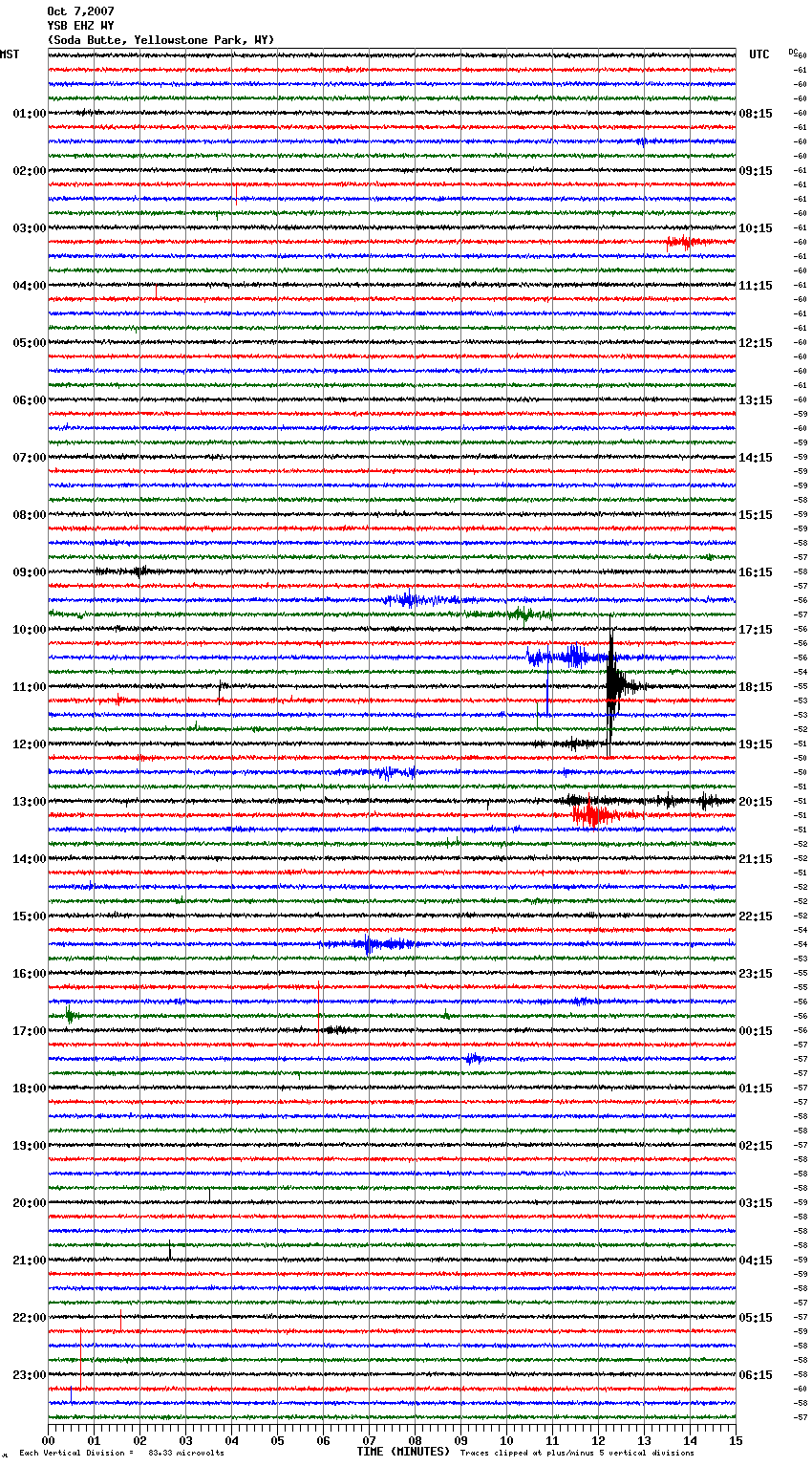The width and height of the screenshot is (812, 1466).
Task: Click the 18:15 UTC time label
Action: (x=756, y=687)
